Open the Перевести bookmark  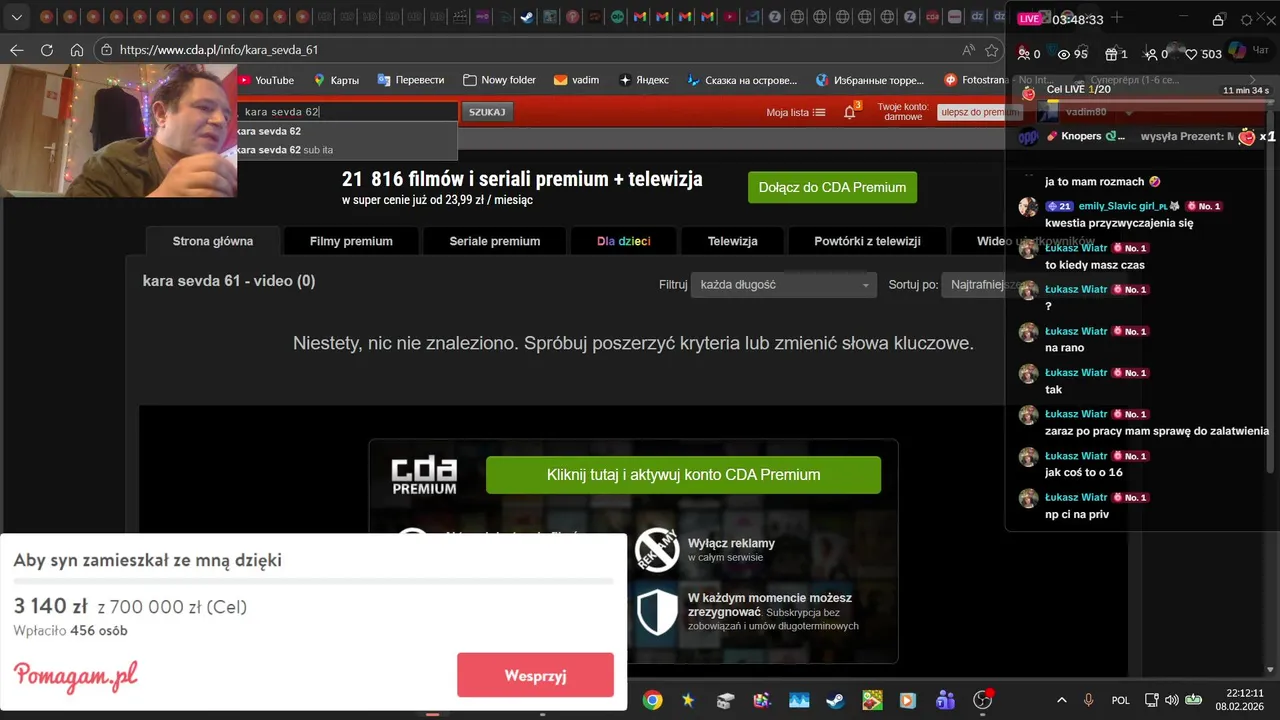411,80
